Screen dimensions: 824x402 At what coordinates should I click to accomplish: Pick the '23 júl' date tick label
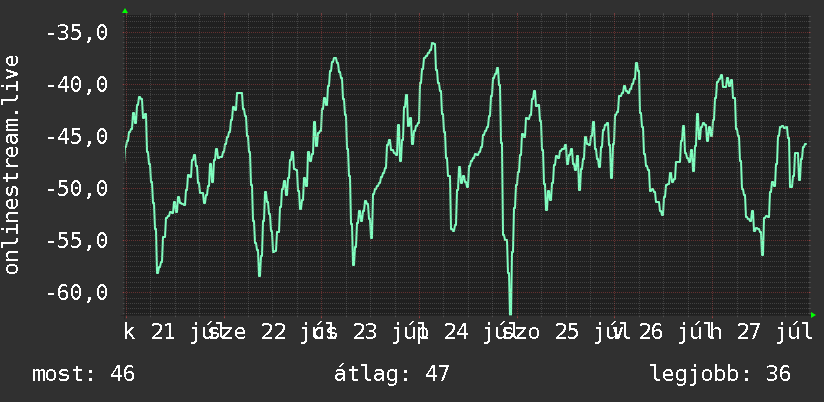pyautogui.click(x=382, y=332)
